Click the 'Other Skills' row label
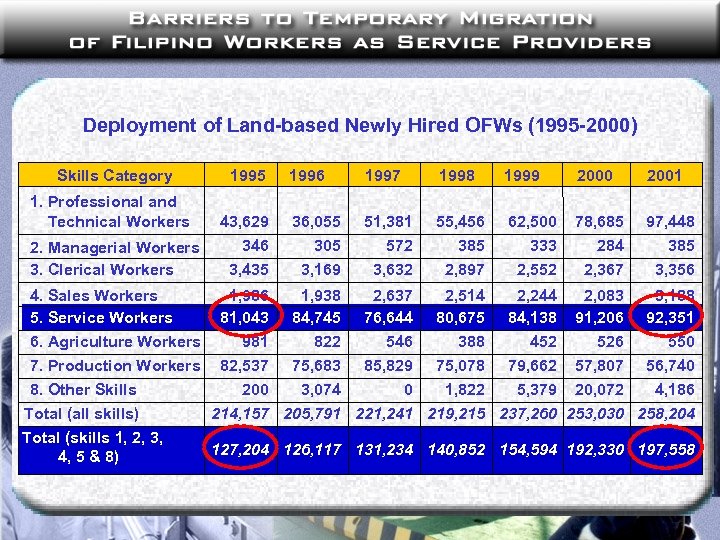 click(83, 389)
